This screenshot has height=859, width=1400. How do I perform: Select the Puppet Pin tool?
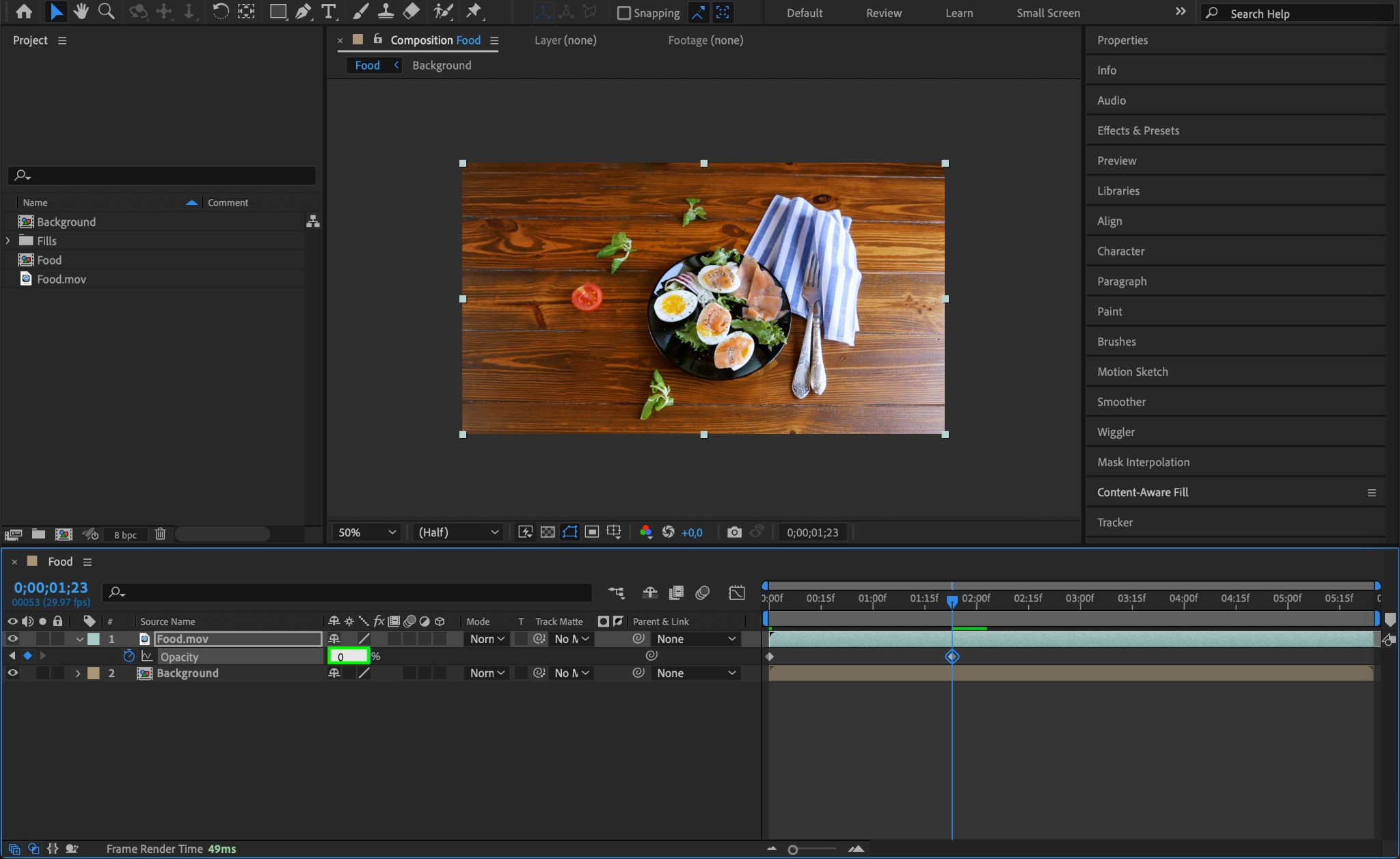point(473,12)
